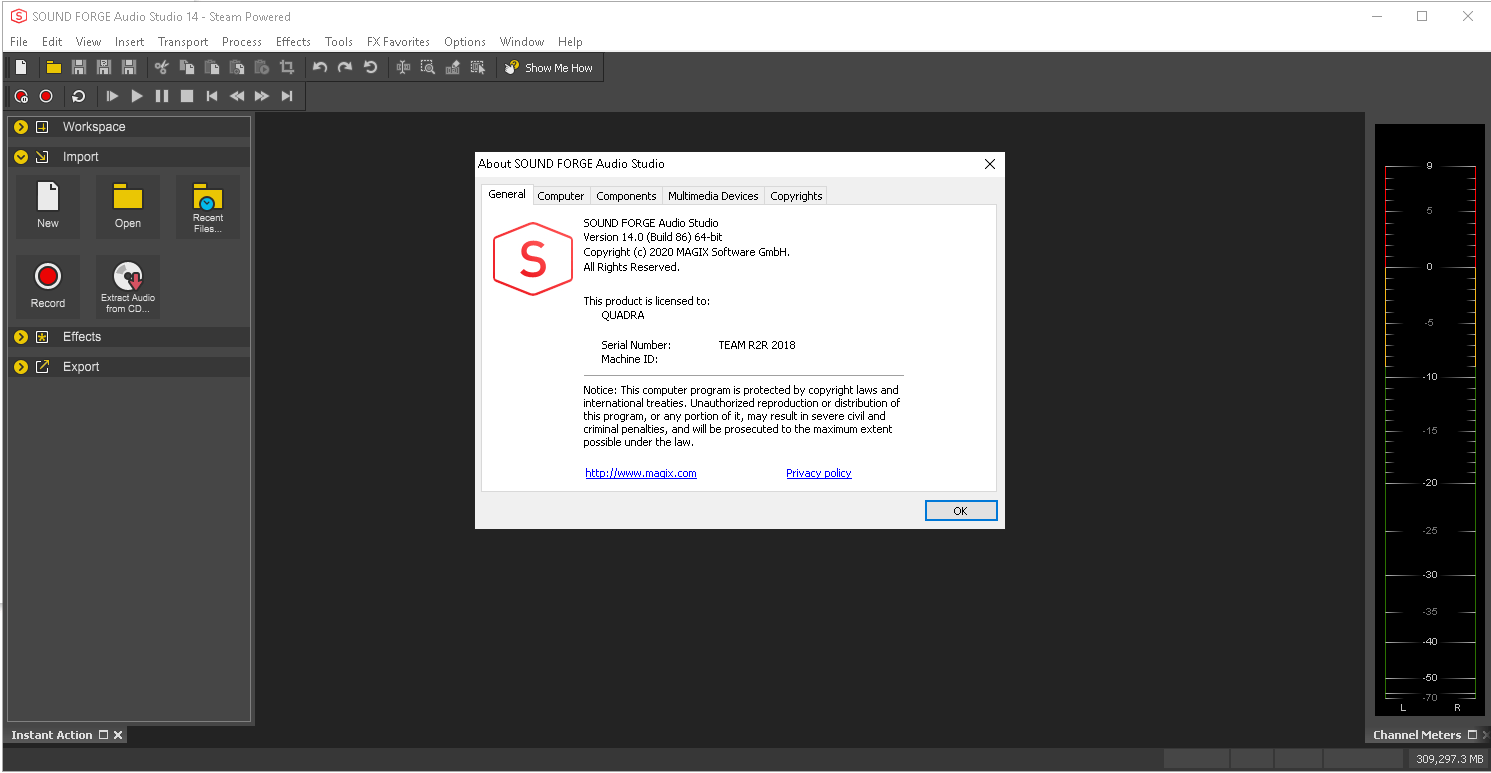Maximize the Channel Meters panel
1491x773 pixels.
pyautogui.click(x=1471, y=735)
